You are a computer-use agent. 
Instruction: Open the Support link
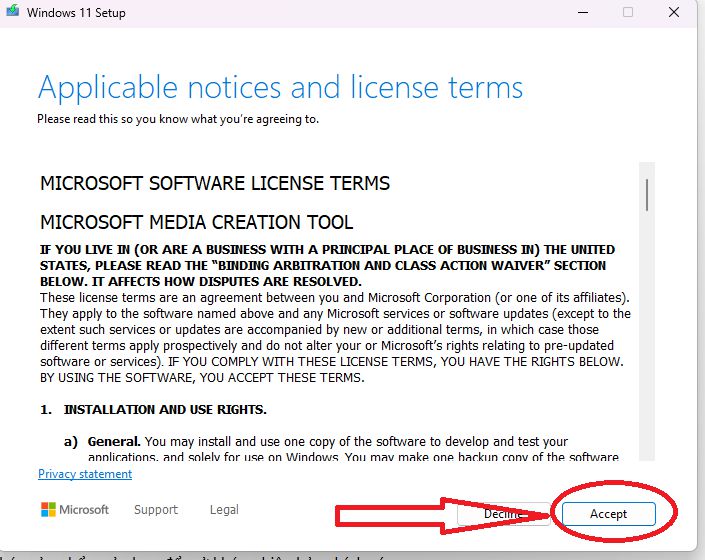coord(156,510)
